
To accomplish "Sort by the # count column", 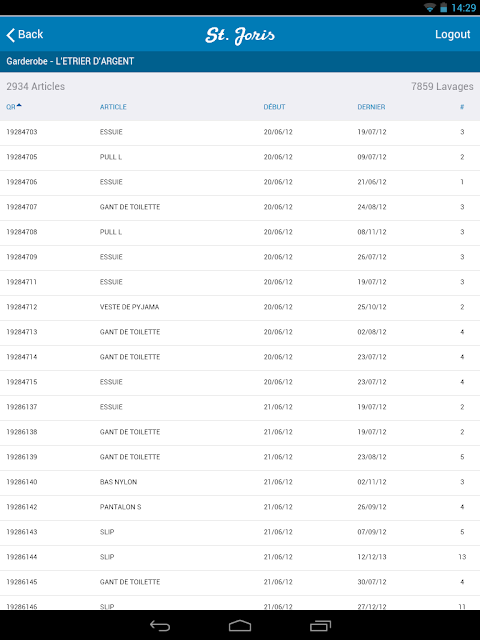I will pos(462,107).
